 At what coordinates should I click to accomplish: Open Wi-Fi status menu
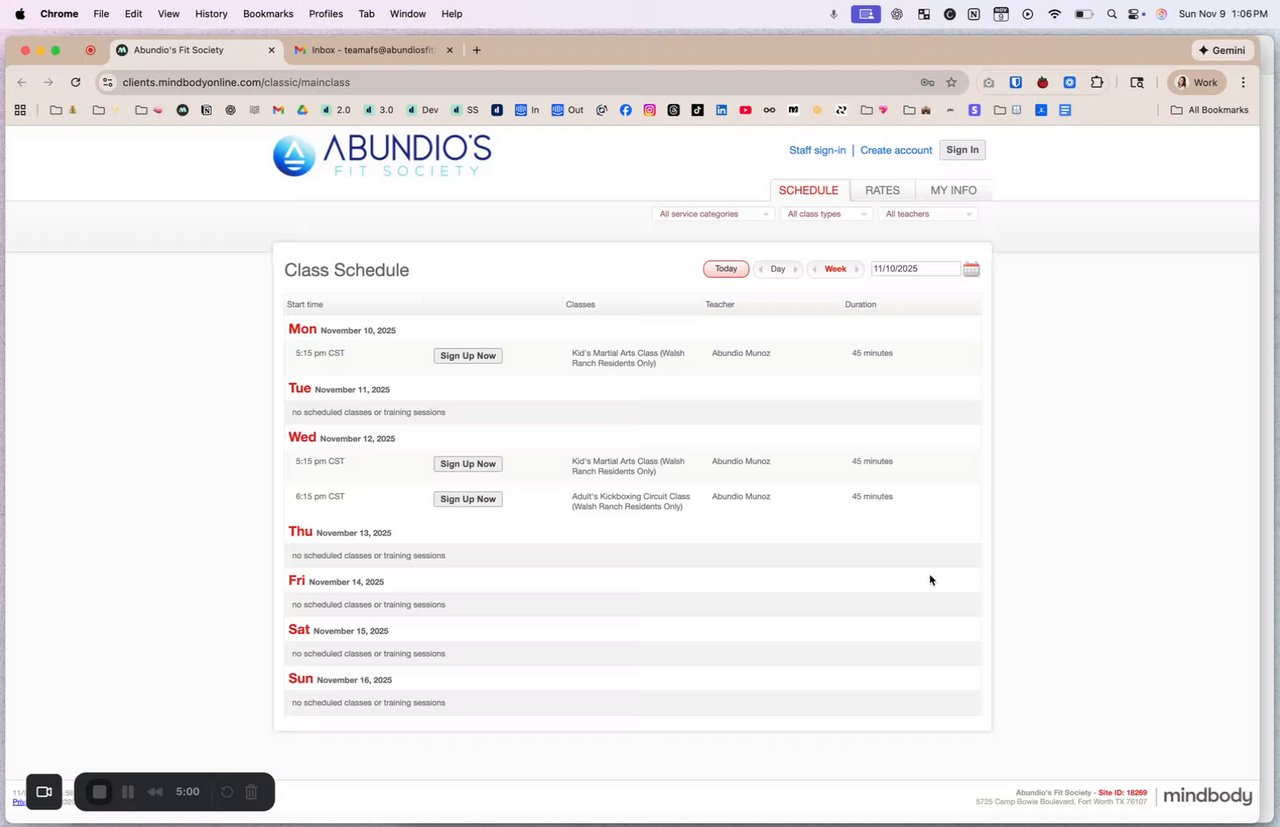tap(1055, 14)
